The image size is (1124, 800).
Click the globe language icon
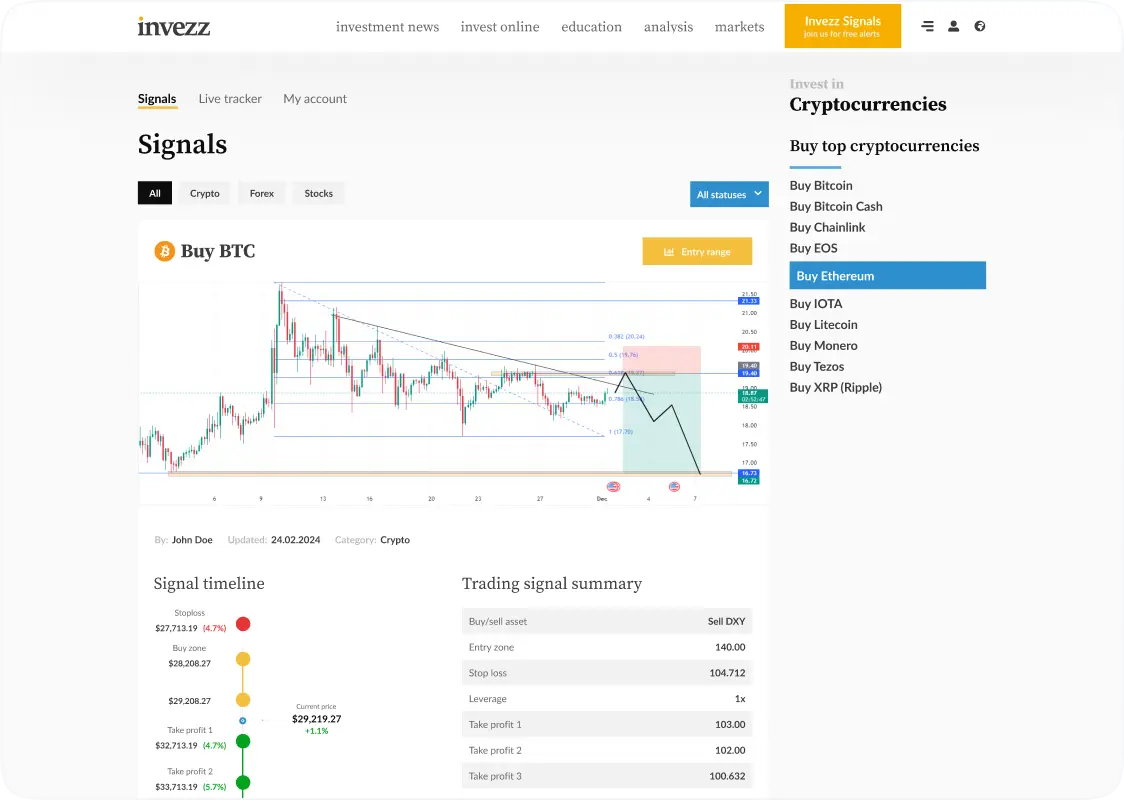click(980, 27)
